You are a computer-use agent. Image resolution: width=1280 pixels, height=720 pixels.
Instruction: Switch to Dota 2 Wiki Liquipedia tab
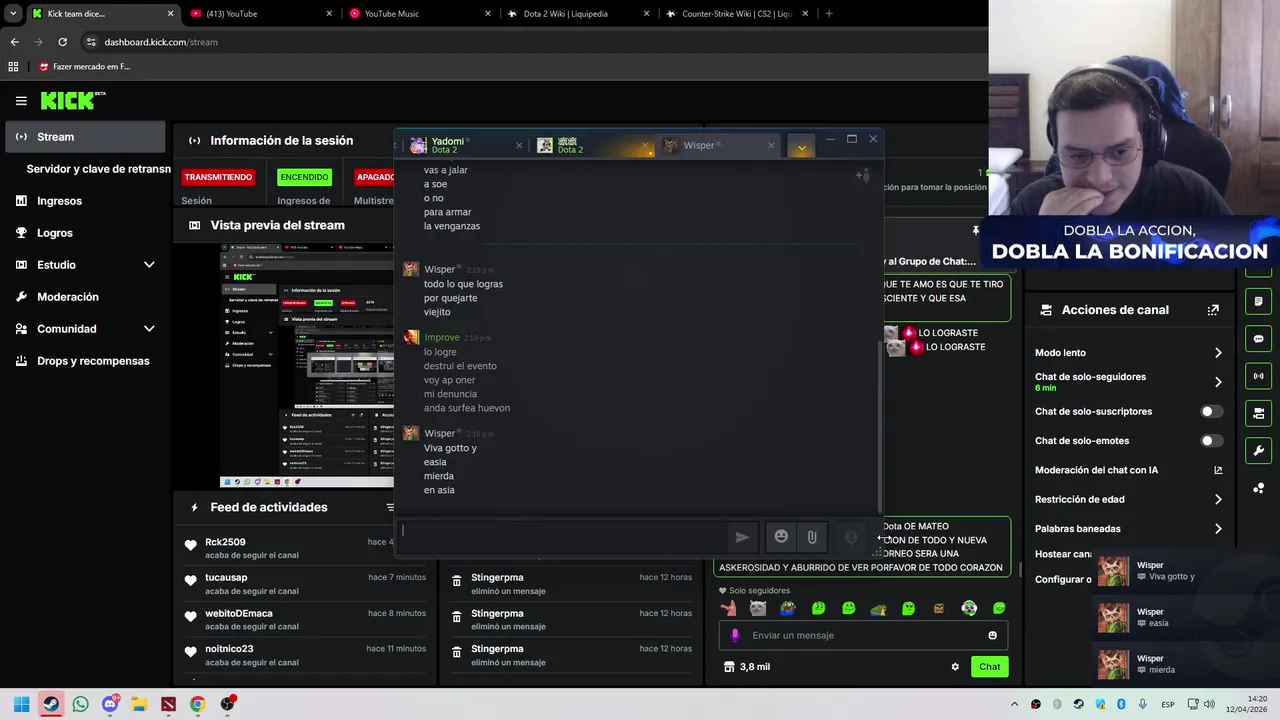580,14
